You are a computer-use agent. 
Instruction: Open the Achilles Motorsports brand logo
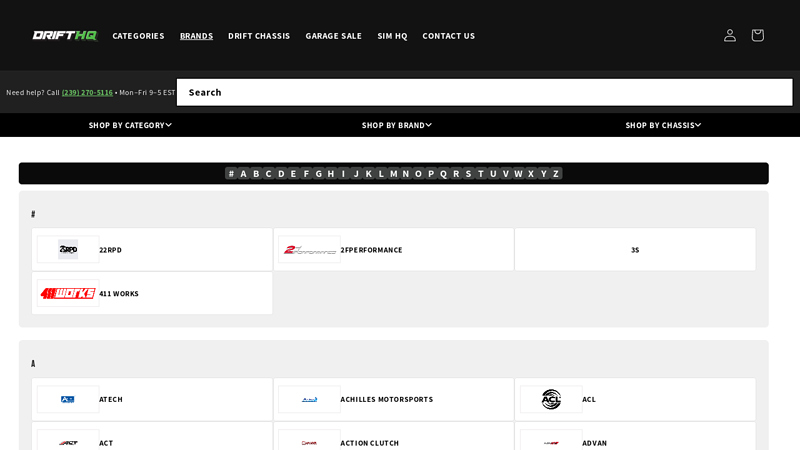[309, 399]
